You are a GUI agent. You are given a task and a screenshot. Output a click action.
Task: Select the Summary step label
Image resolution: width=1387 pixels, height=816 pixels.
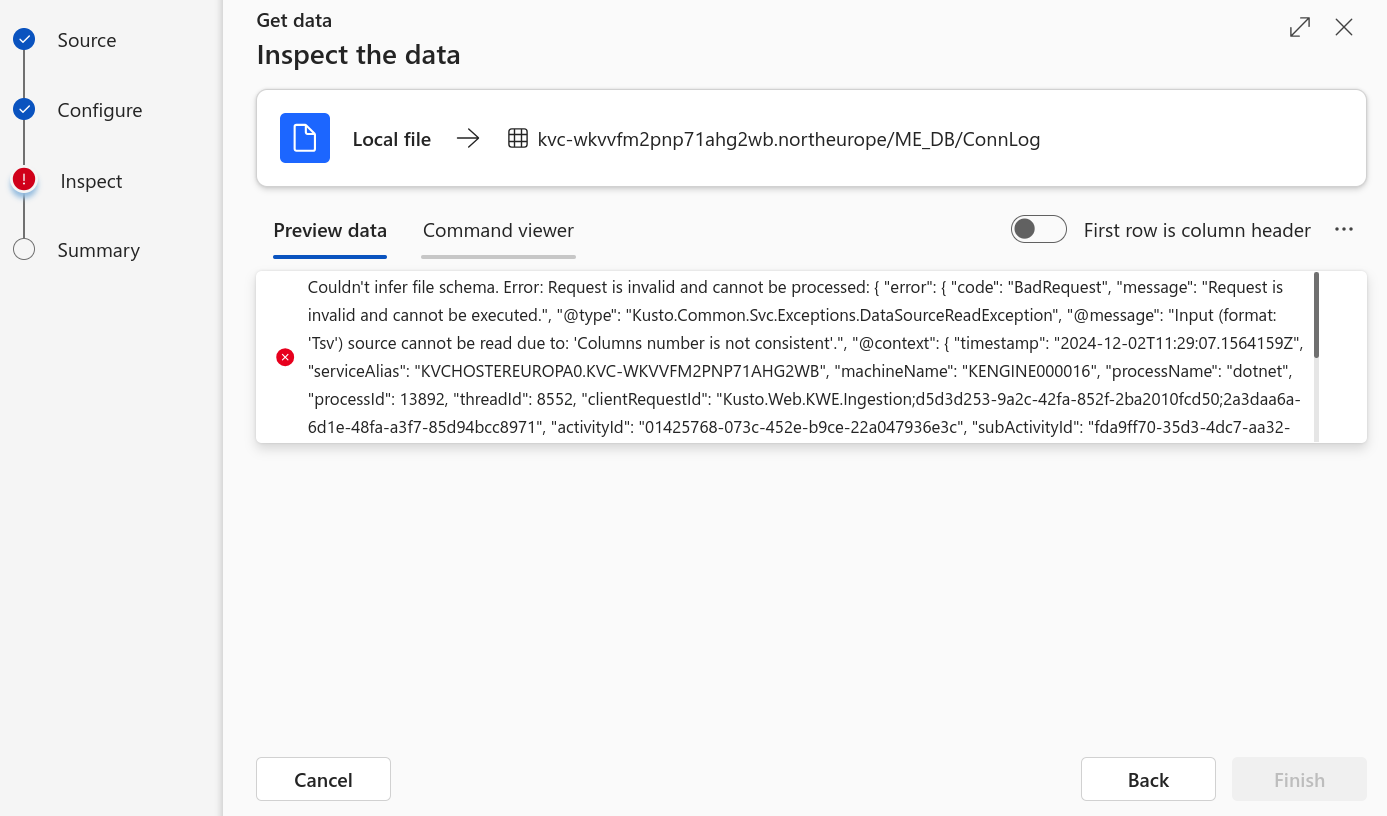(x=99, y=250)
